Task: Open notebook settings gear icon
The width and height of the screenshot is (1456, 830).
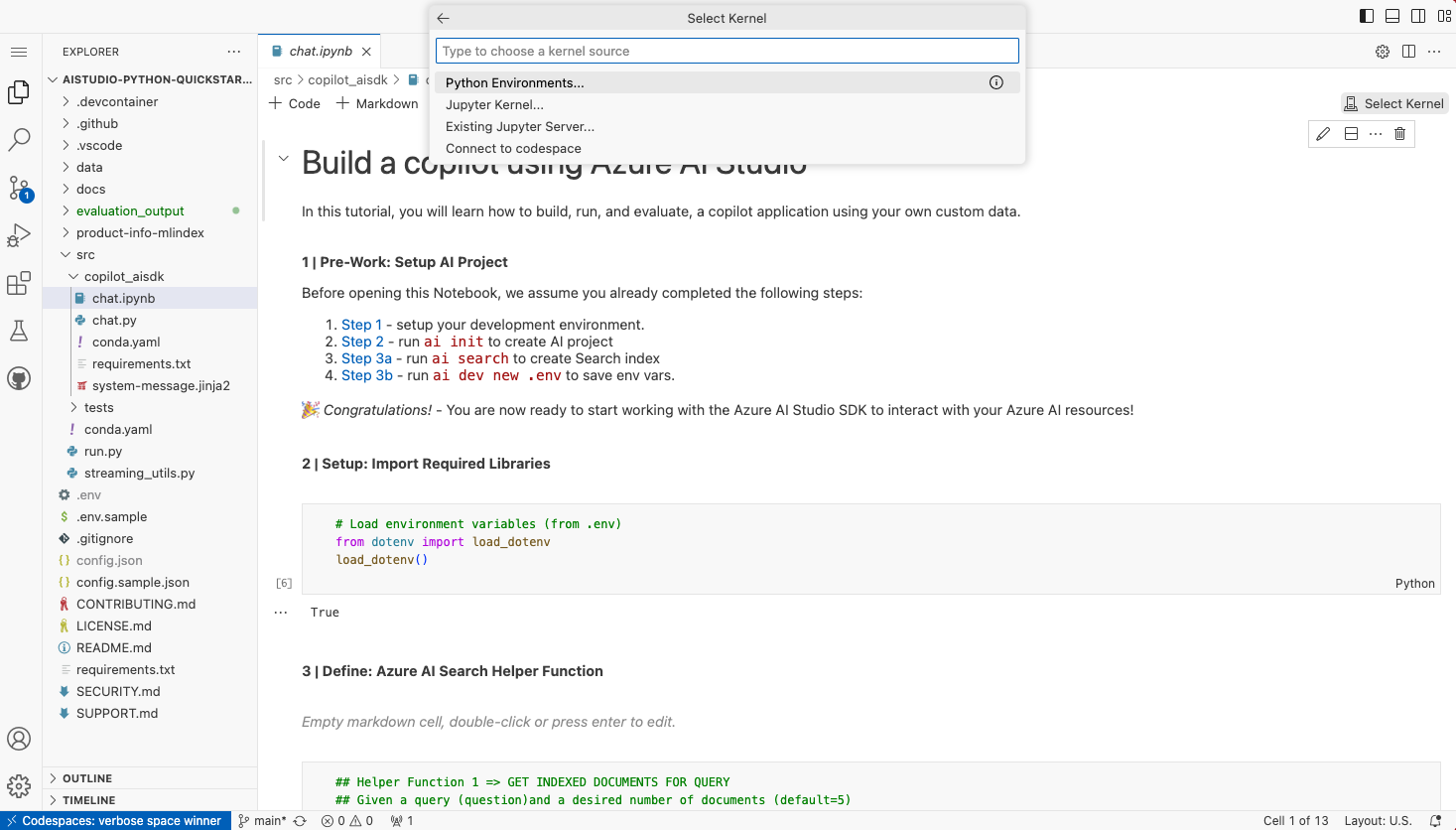Action: [1383, 52]
